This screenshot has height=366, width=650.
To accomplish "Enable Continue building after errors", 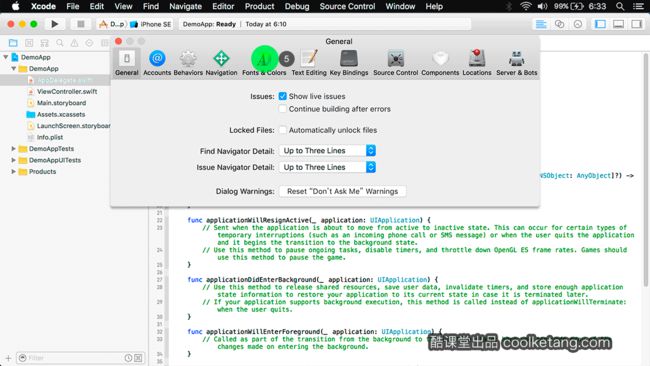I will click(x=283, y=109).
